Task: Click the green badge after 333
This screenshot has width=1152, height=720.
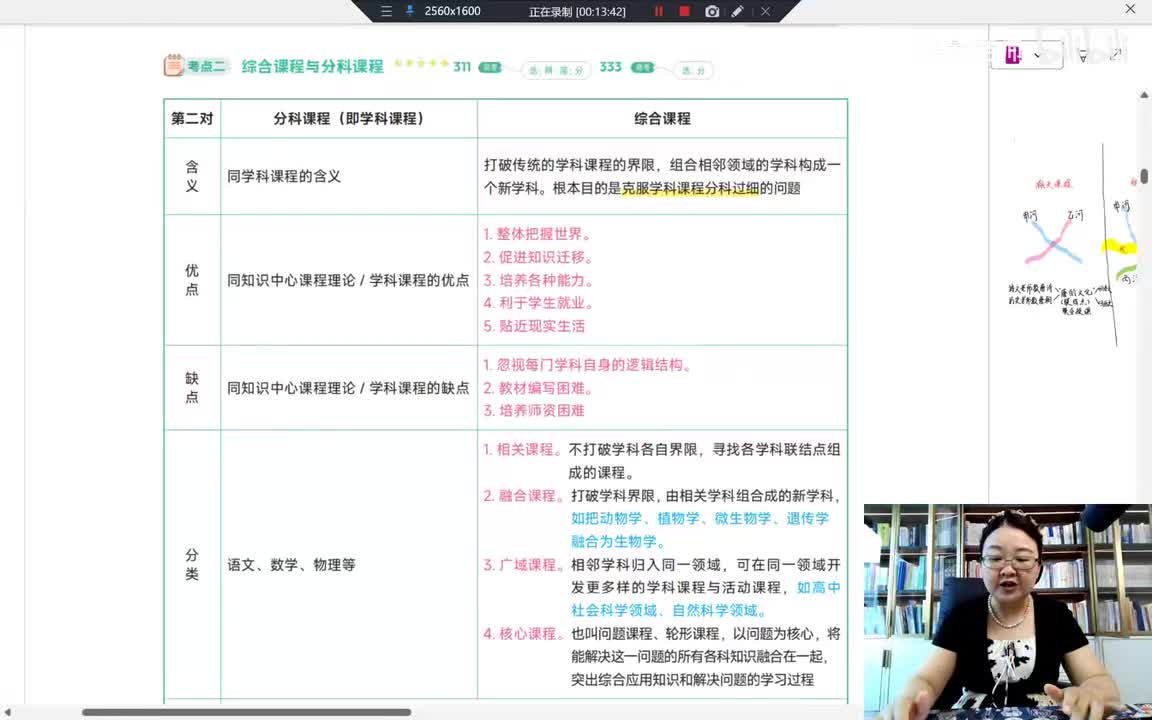Action: point(643,67)
